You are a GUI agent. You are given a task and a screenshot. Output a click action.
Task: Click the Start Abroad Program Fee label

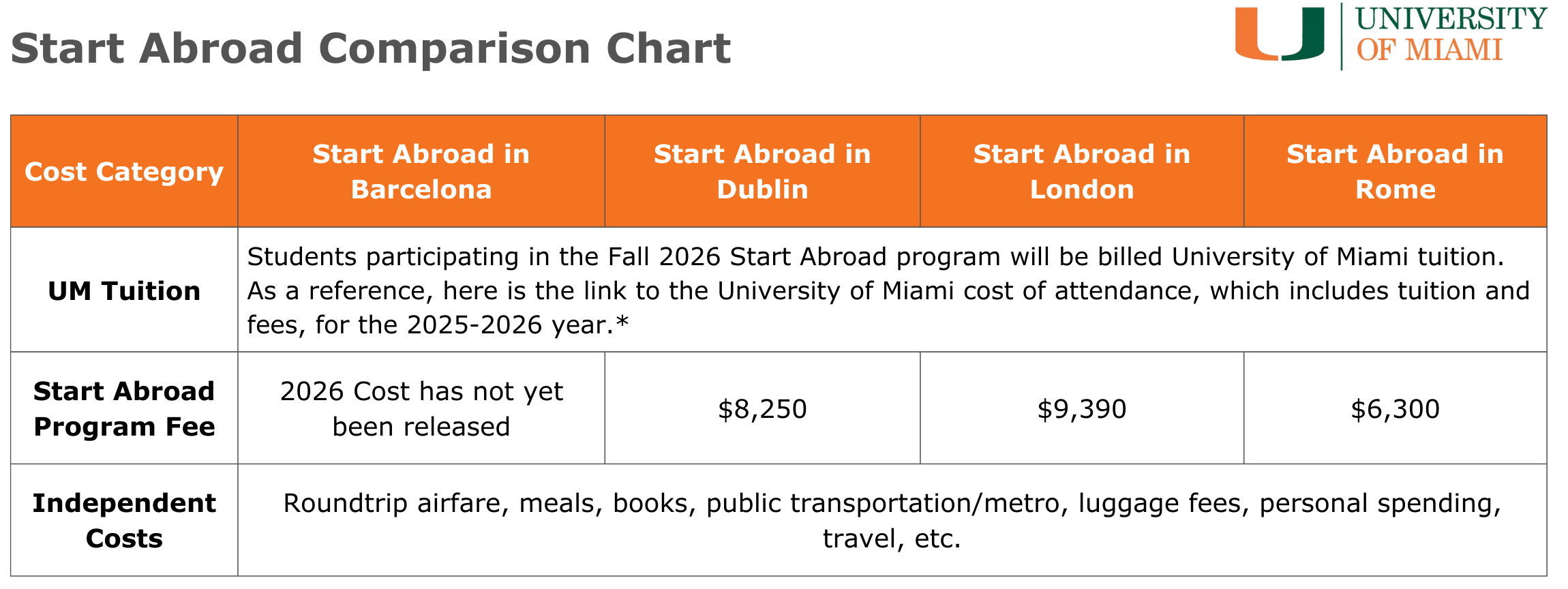[x=124, y=409]
